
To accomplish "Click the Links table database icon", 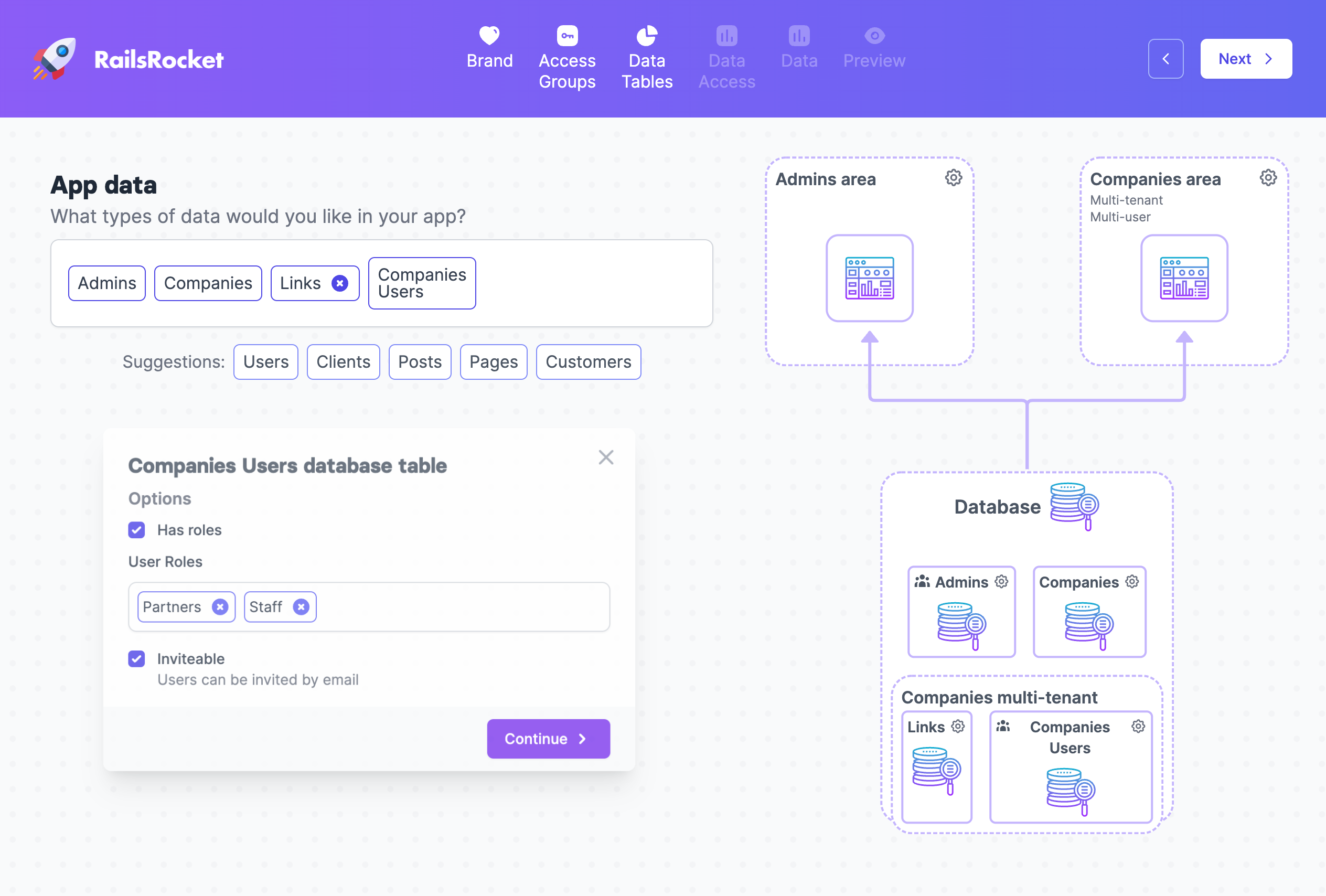I will [x=936, y=771].
